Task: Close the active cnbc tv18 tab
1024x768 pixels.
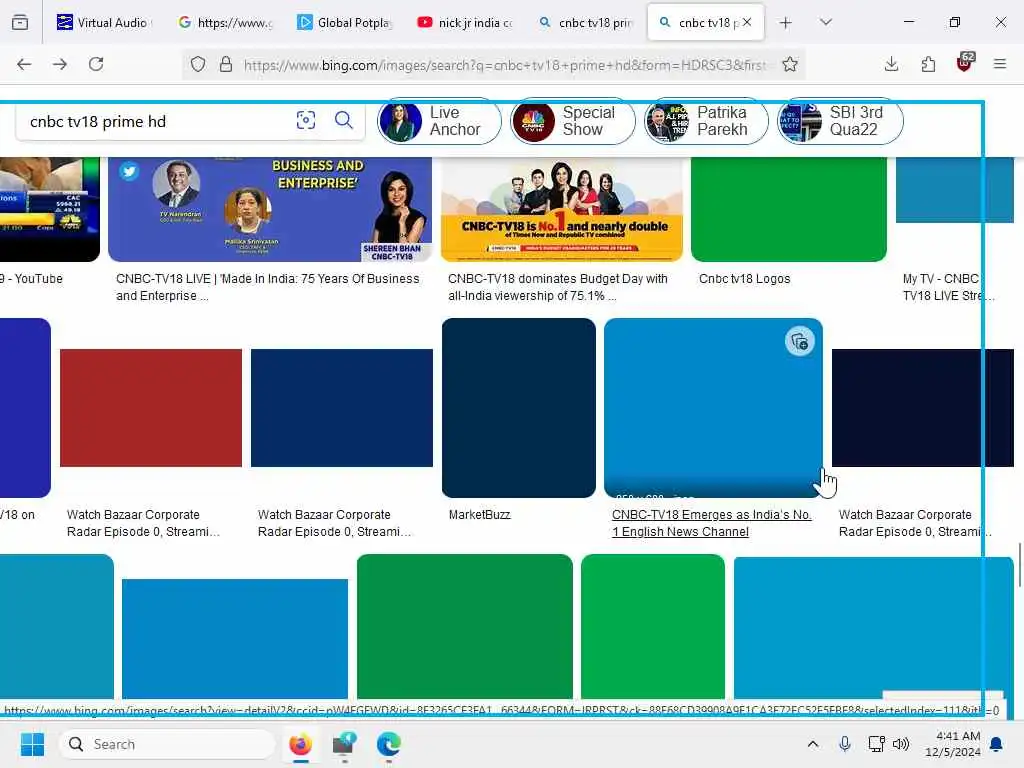Action: pyautogui.click(x=747, y=22)
